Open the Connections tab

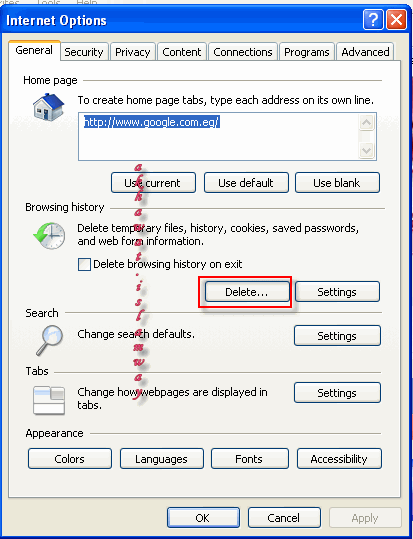[243, 52]
